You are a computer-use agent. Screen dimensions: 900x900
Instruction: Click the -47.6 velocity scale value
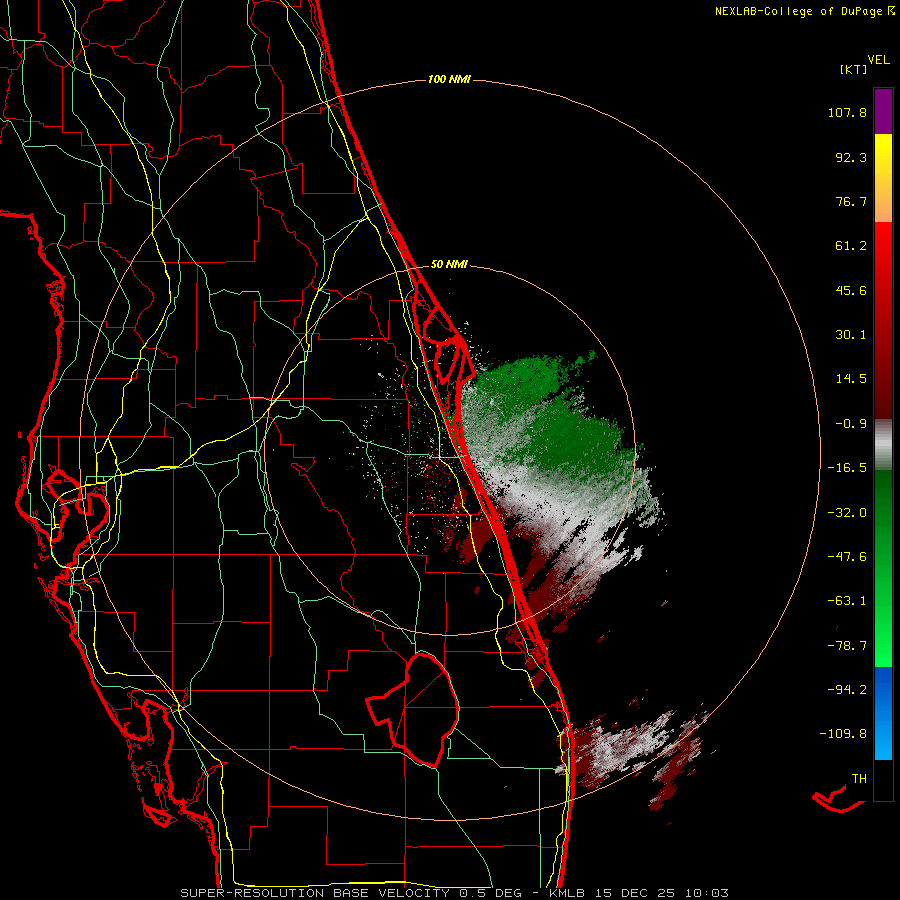click(847, 556)
